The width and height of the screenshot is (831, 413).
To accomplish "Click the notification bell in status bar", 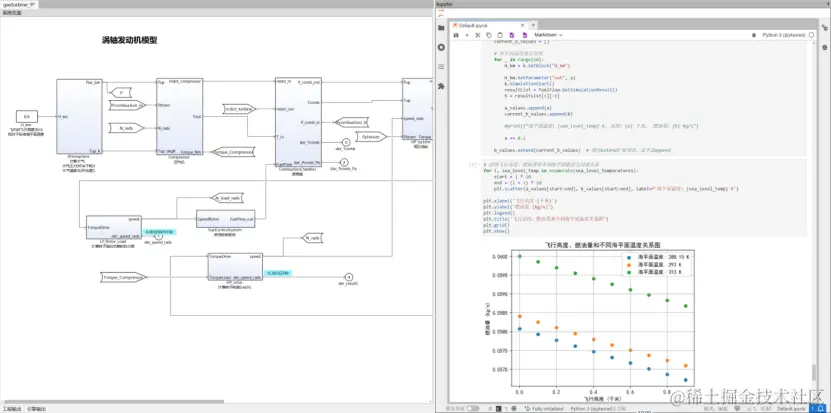I will click(822, 409).
